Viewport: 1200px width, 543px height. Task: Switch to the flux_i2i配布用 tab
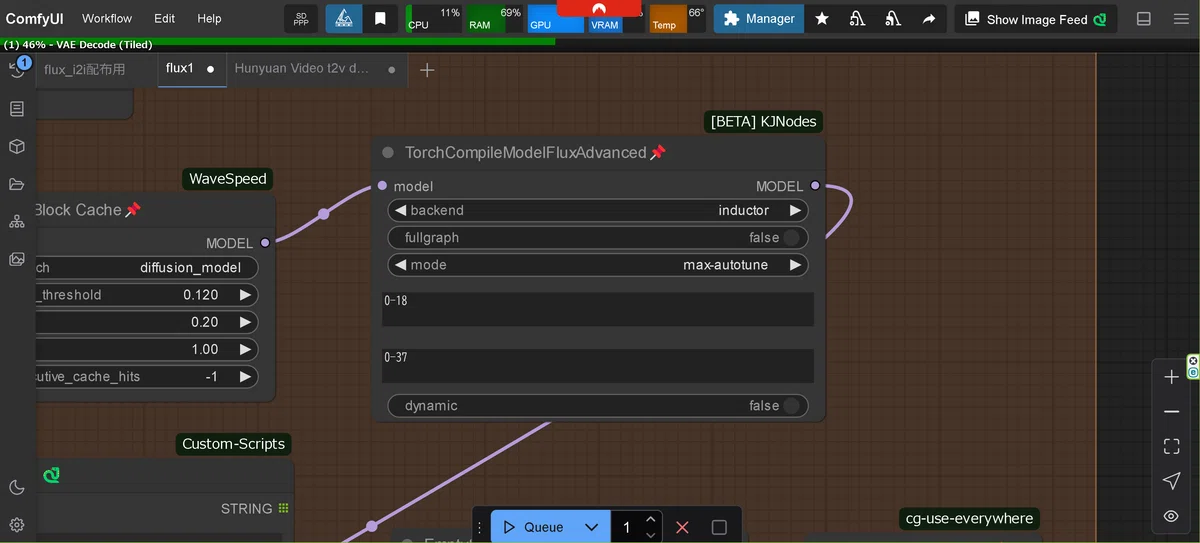85,70
